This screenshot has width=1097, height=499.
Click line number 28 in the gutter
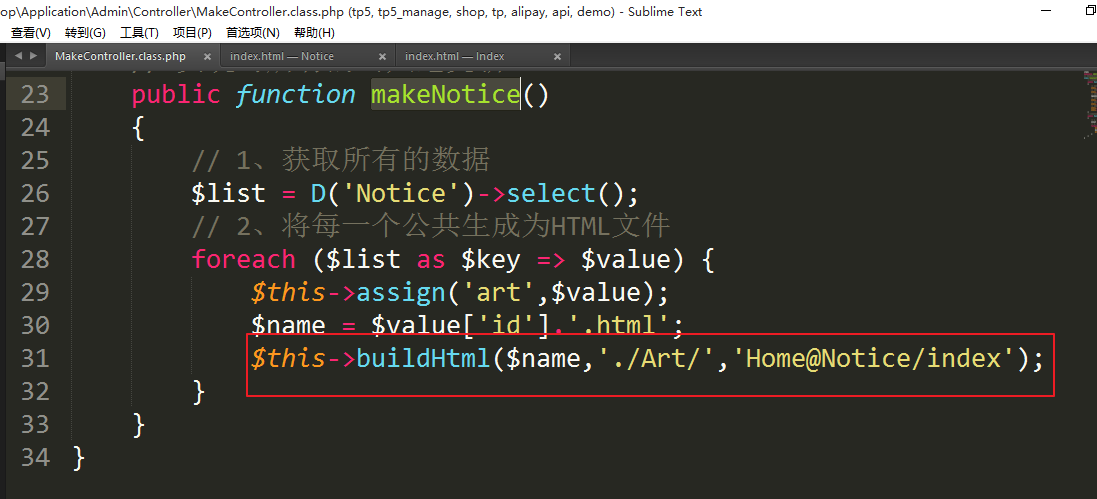pyautogui.click(x=34, y=259)
